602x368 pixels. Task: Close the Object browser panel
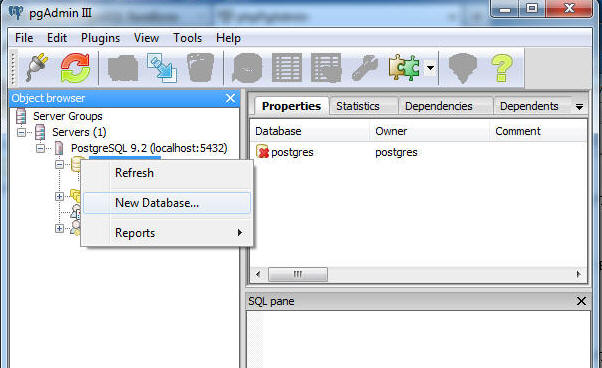click(230, 98)
